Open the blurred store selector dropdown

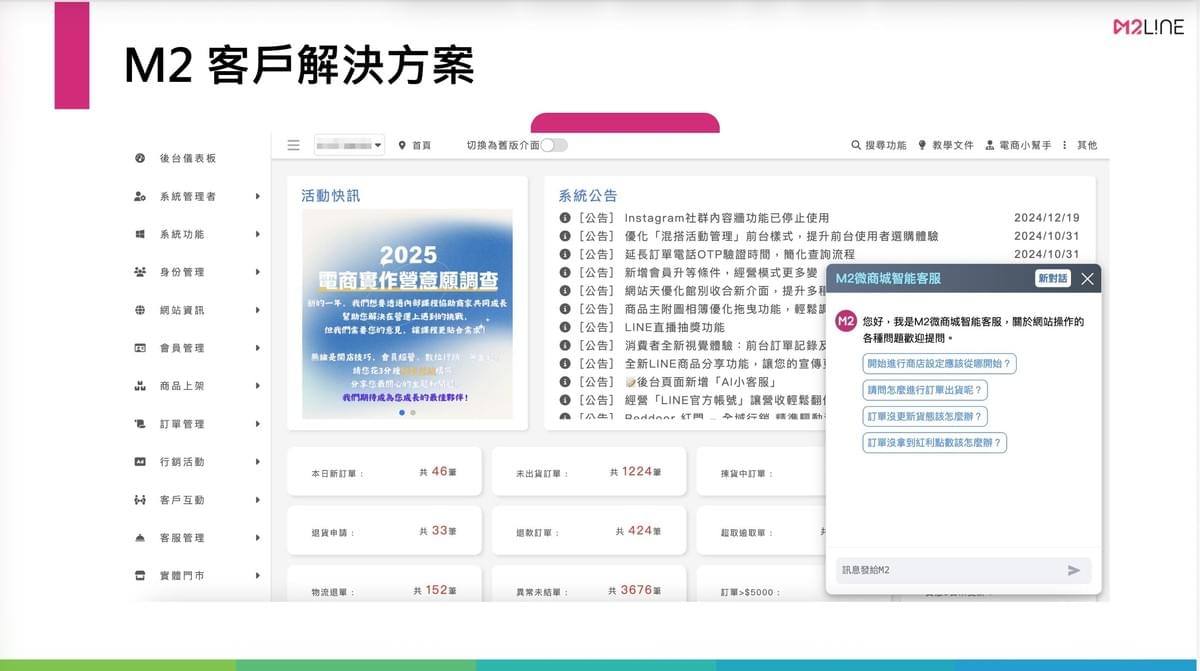[x=349, y=146]
